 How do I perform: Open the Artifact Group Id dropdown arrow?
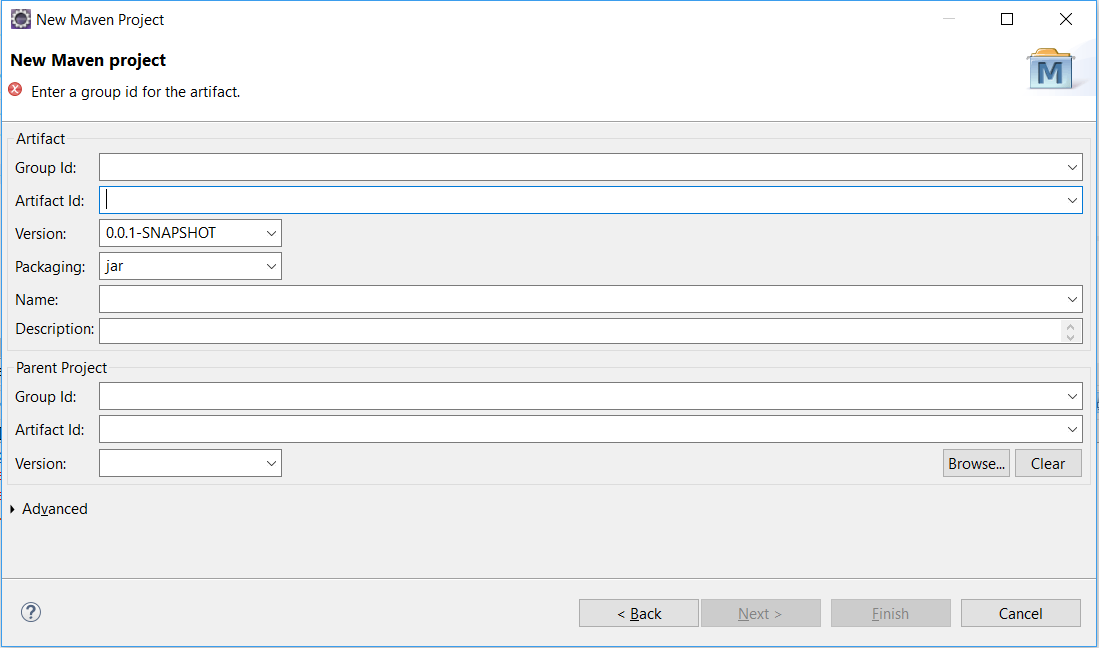coord(1072,167)
